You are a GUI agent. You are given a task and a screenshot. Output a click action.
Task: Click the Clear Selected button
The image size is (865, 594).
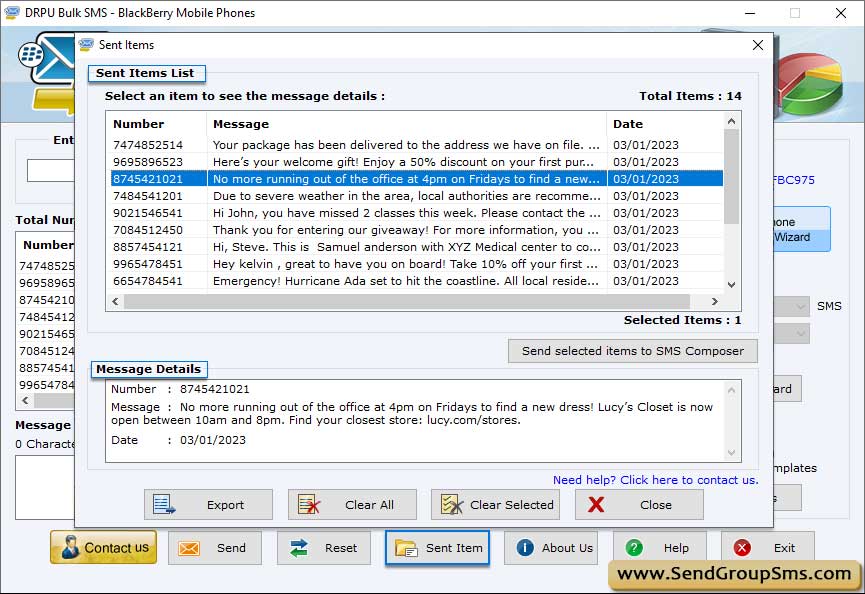495,504
